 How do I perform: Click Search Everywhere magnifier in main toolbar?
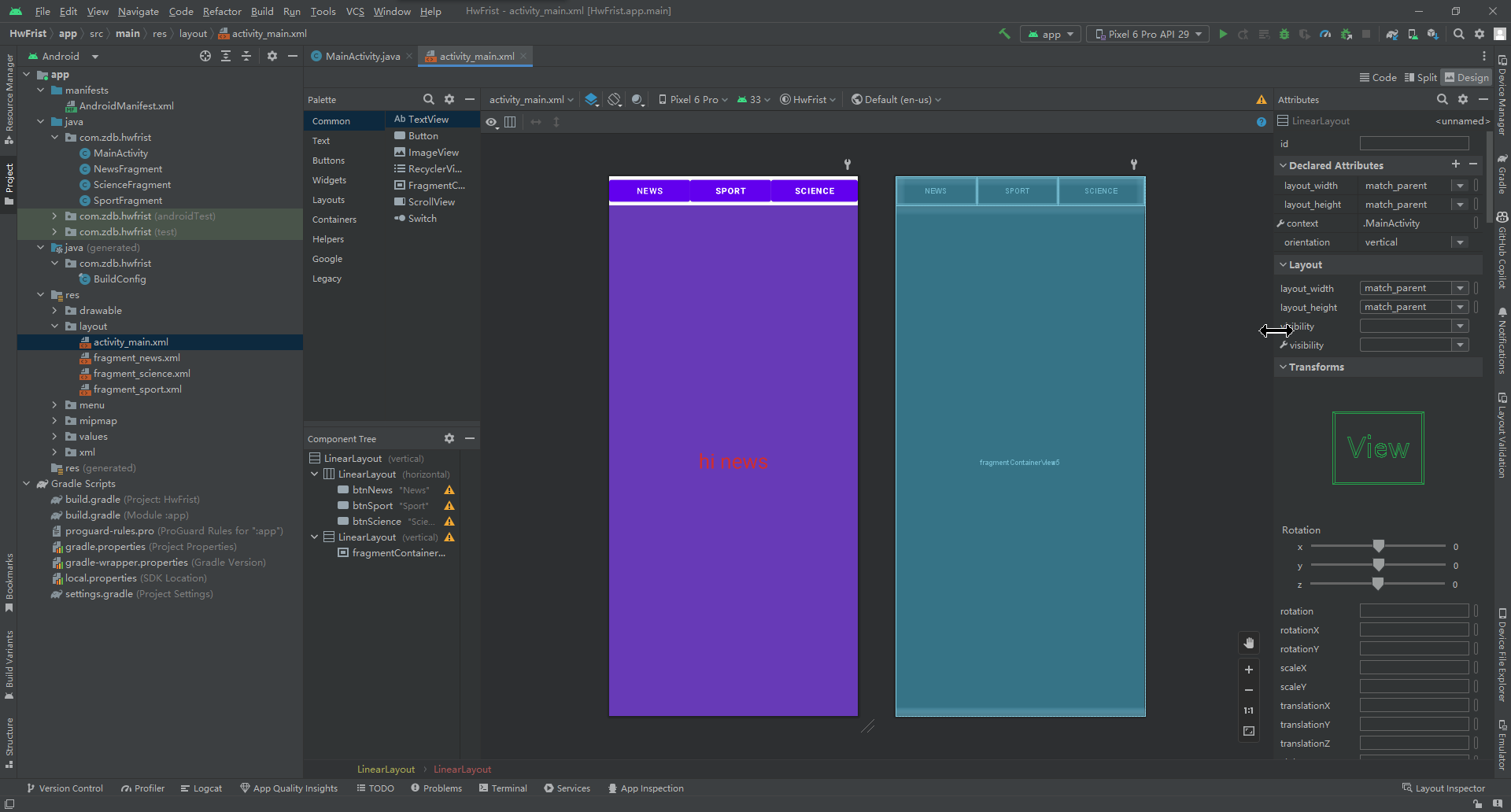pyautogui.click(x=1459, y=34)
